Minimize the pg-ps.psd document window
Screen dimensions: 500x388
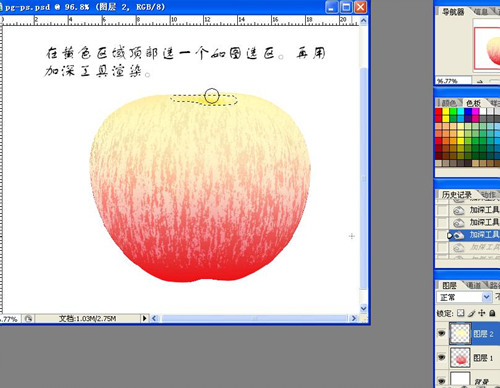coord(332,7)
